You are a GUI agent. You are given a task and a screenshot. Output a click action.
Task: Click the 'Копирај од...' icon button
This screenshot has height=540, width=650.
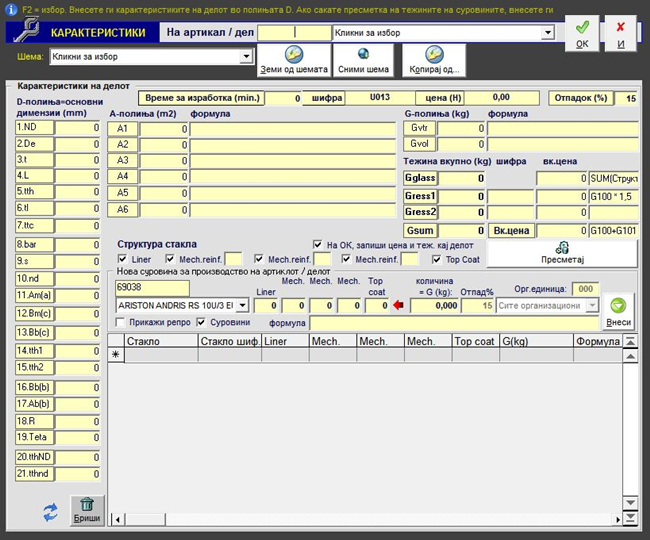[x=432, y=60]
